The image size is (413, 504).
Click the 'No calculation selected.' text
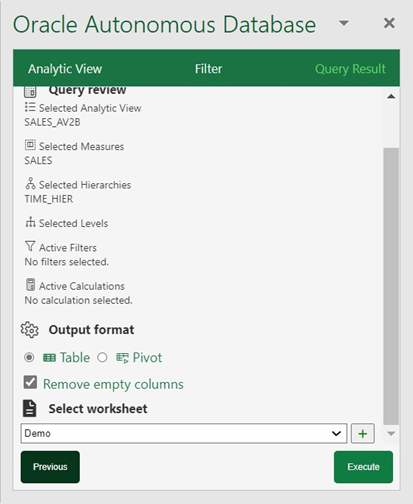click(78, 300)
